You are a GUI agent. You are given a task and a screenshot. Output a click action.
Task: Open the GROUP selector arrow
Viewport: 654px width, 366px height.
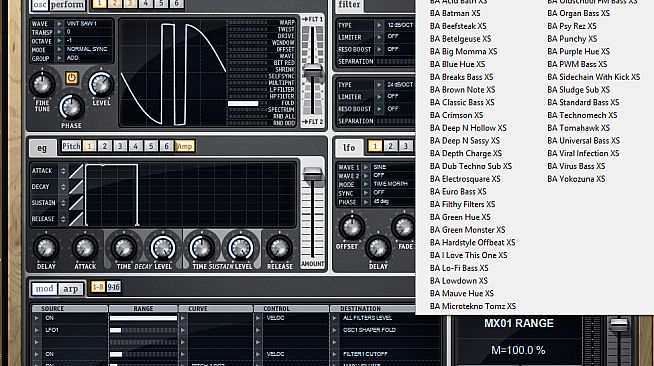59,58
